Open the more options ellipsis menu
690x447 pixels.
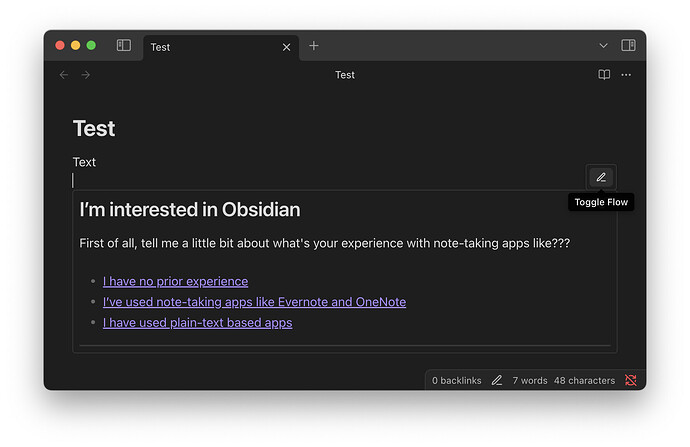tap(626, 75)
